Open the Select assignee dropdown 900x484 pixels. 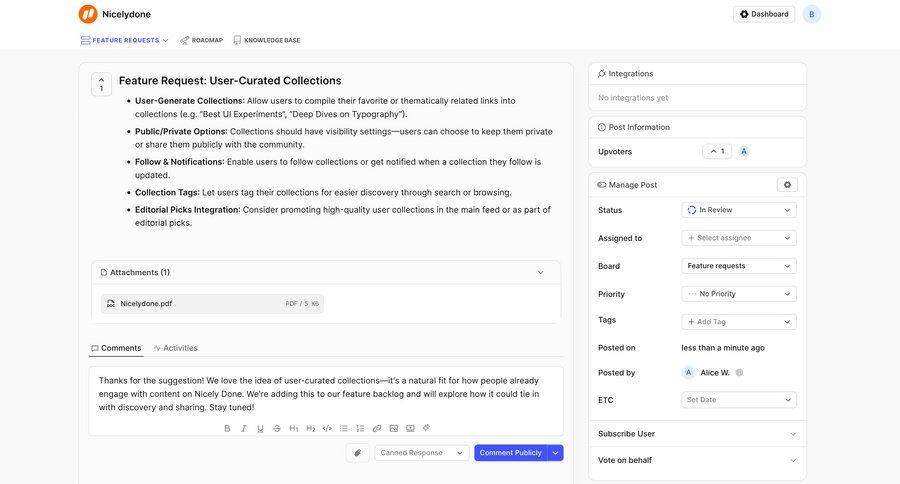tap(739, 238)
